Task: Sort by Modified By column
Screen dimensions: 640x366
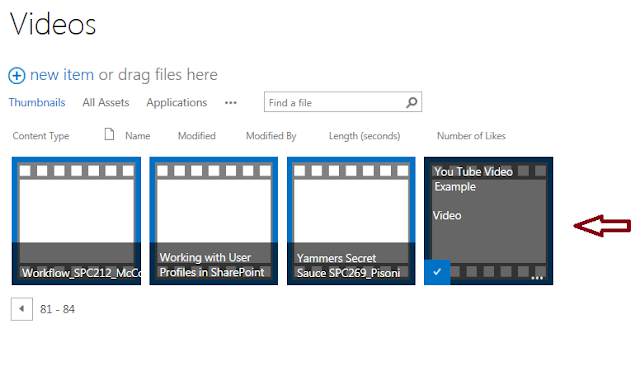Action: click(x=271, y=136)
